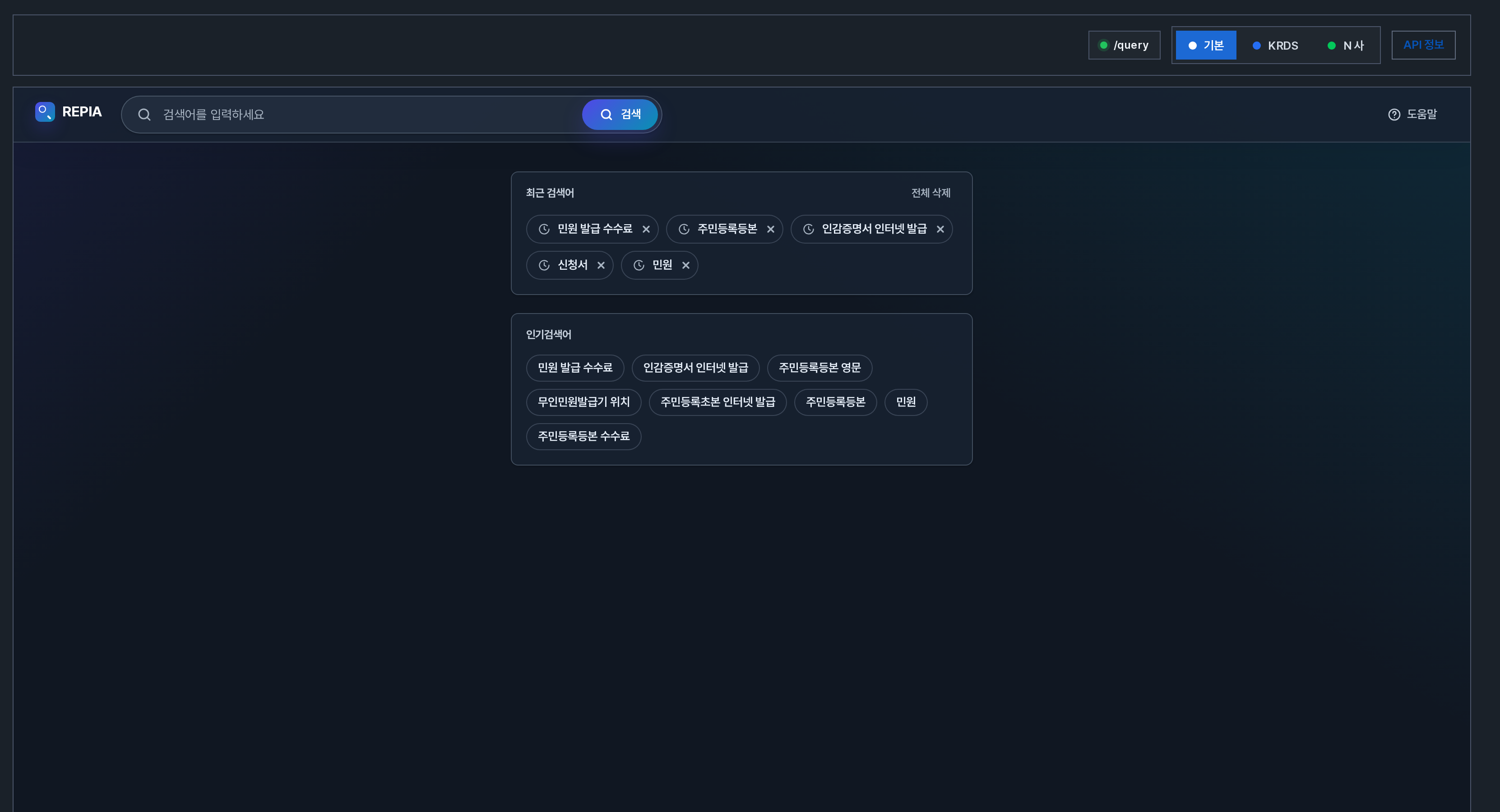This screenshot has height=812, width=1500.
Task: Open 도움말 help link
Action: [x=1412, y=115]
